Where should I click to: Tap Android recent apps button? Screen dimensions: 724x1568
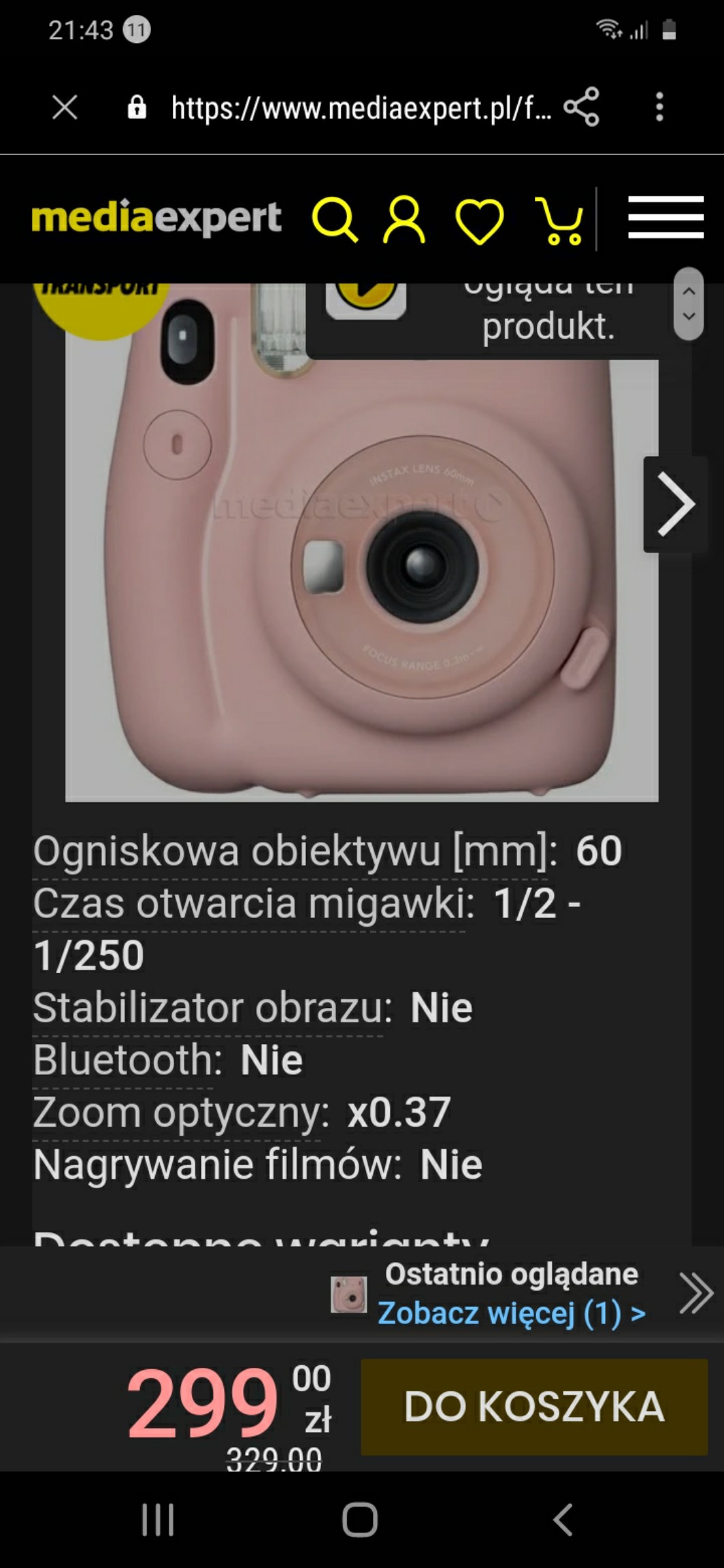158,1520
